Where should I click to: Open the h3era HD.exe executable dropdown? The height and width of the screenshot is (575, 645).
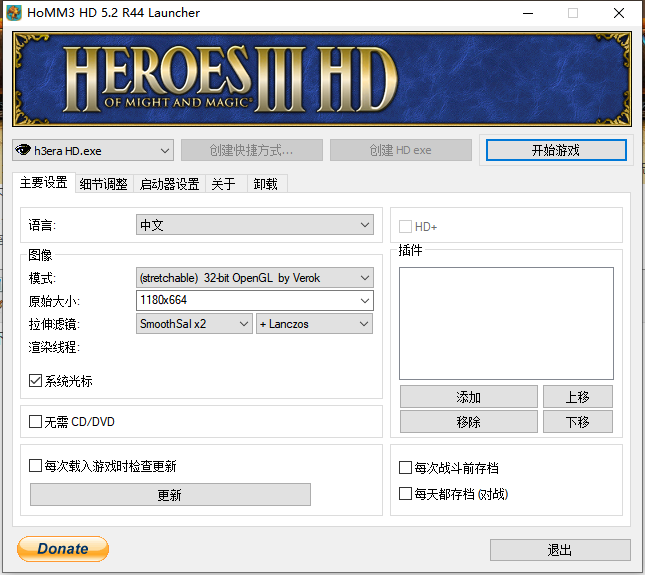93,151
